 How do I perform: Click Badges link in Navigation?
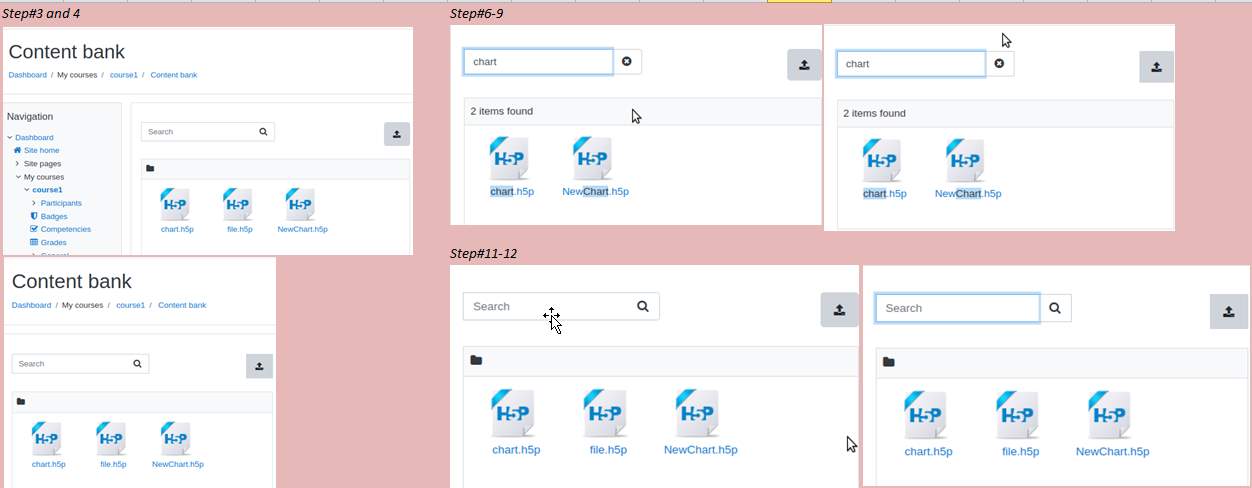click(54, 216)
